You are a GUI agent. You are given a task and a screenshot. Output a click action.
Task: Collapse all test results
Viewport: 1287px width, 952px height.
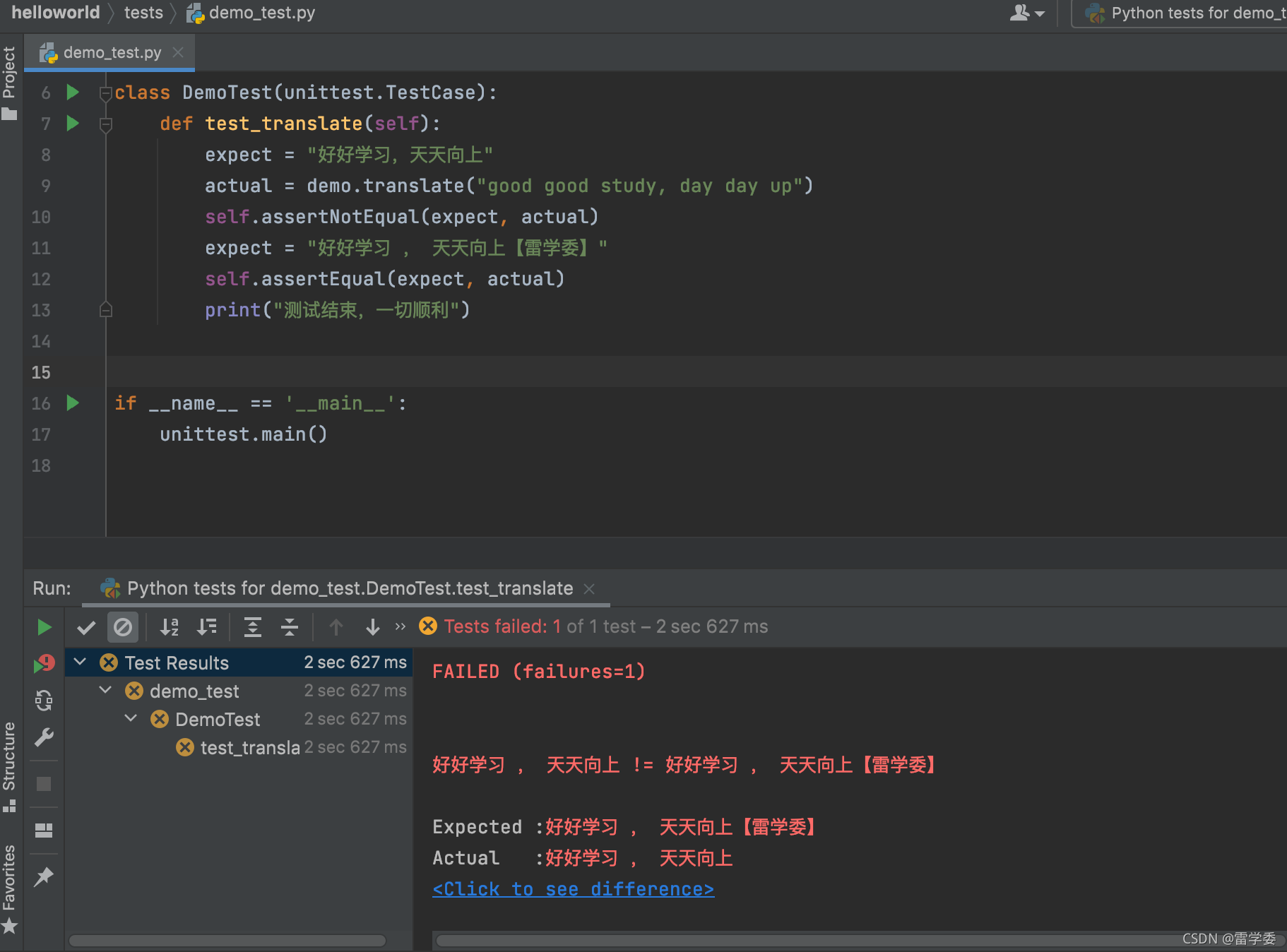click(x=290, y=627)
